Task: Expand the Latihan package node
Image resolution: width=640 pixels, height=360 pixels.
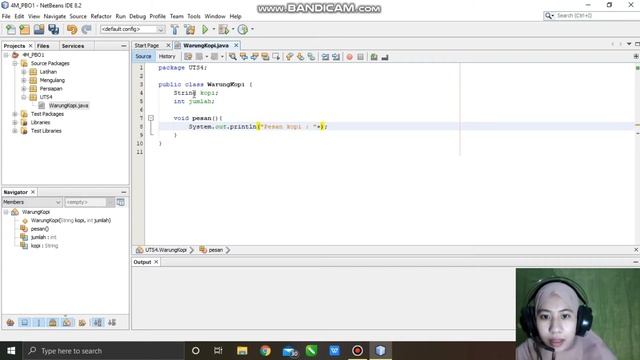Action: 24,72
